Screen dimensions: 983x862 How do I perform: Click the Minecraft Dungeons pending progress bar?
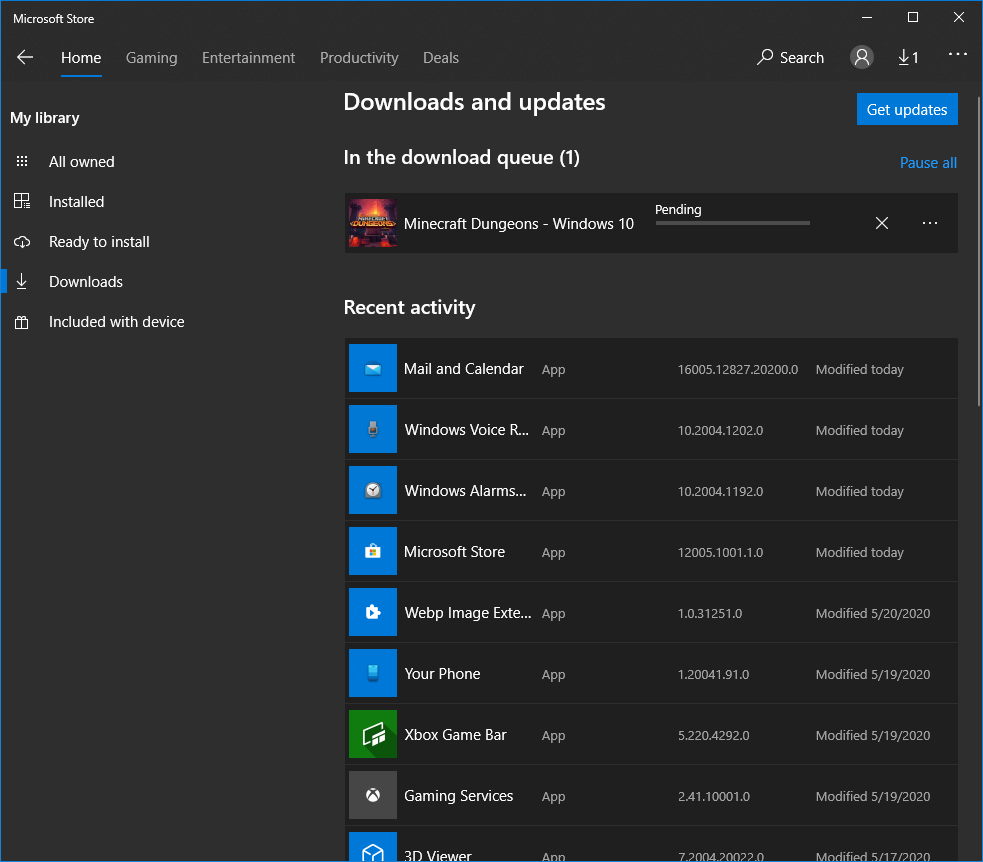coord(732,223)
